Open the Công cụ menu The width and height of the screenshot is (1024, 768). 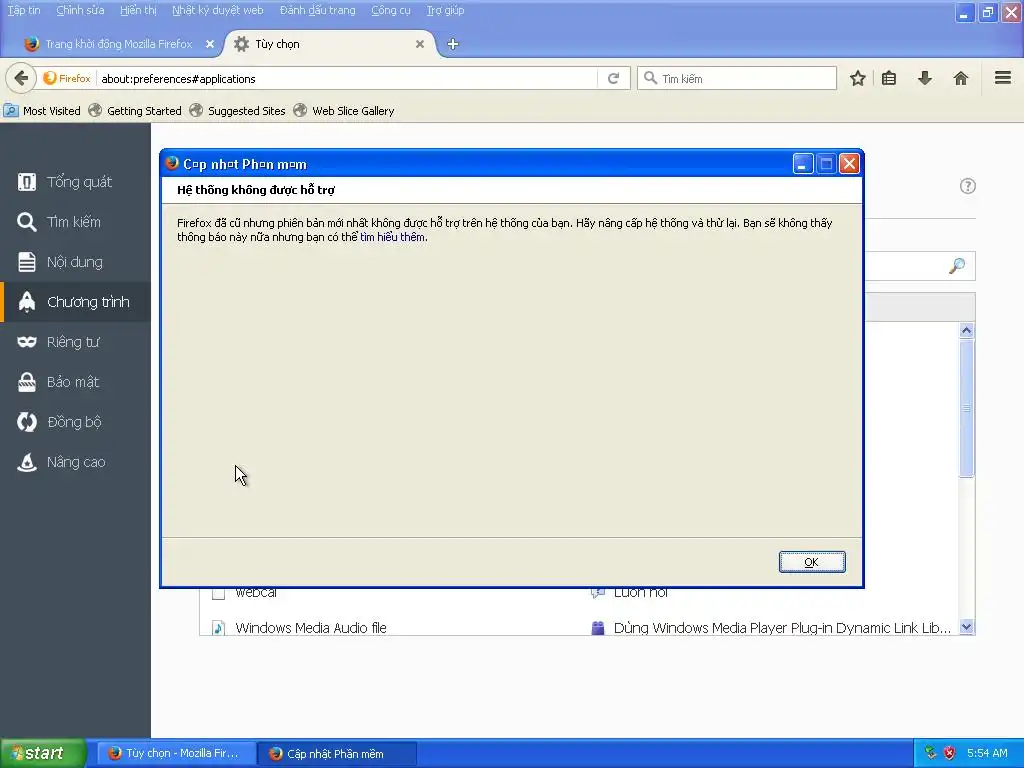tap(391, 10)
